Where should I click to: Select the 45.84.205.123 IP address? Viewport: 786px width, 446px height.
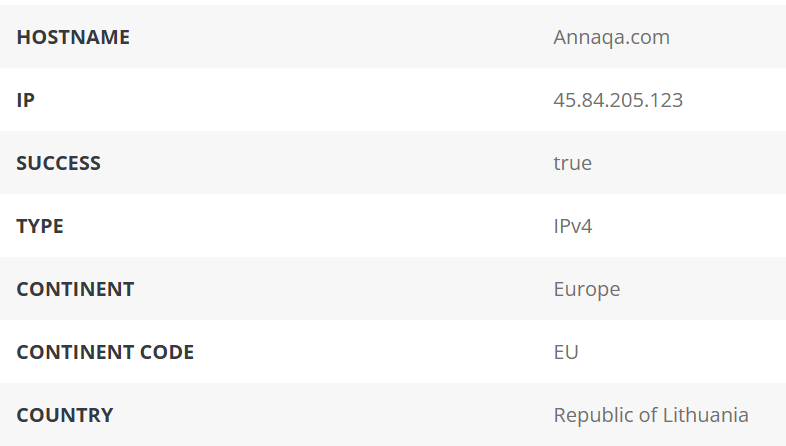point(618,100)
